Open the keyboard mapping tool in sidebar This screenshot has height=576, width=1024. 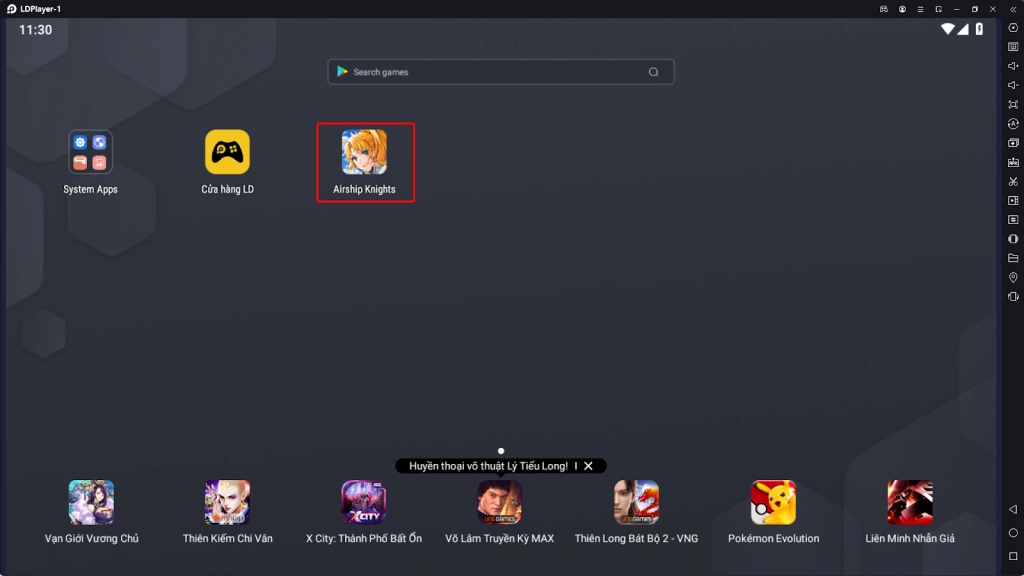tap(1013, 47)
